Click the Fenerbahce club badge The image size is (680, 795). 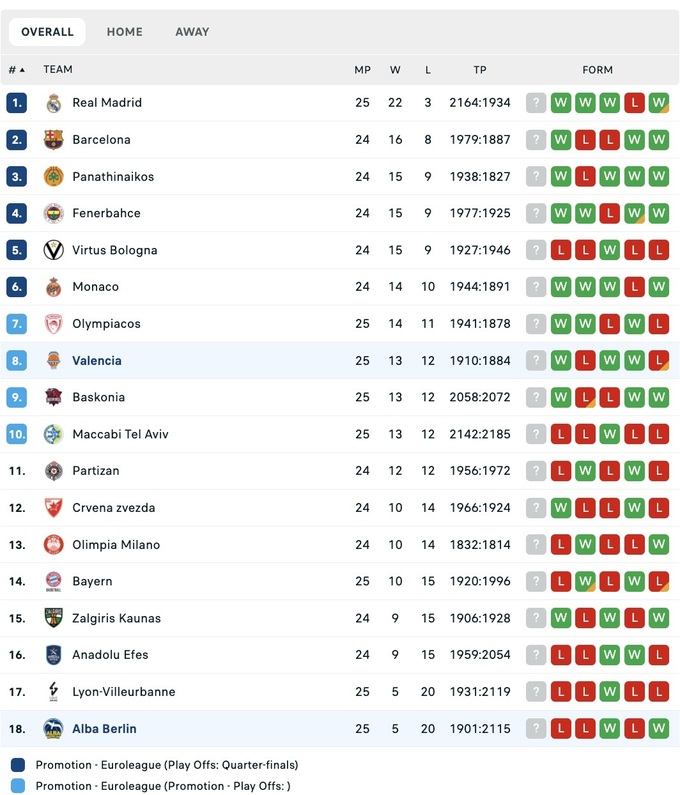[x=54, y=213]
